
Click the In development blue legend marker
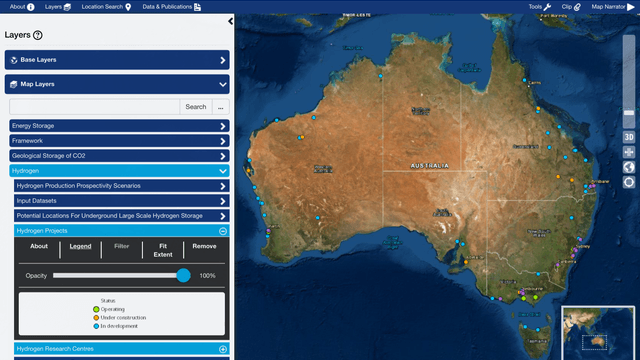tap(96, 326)
